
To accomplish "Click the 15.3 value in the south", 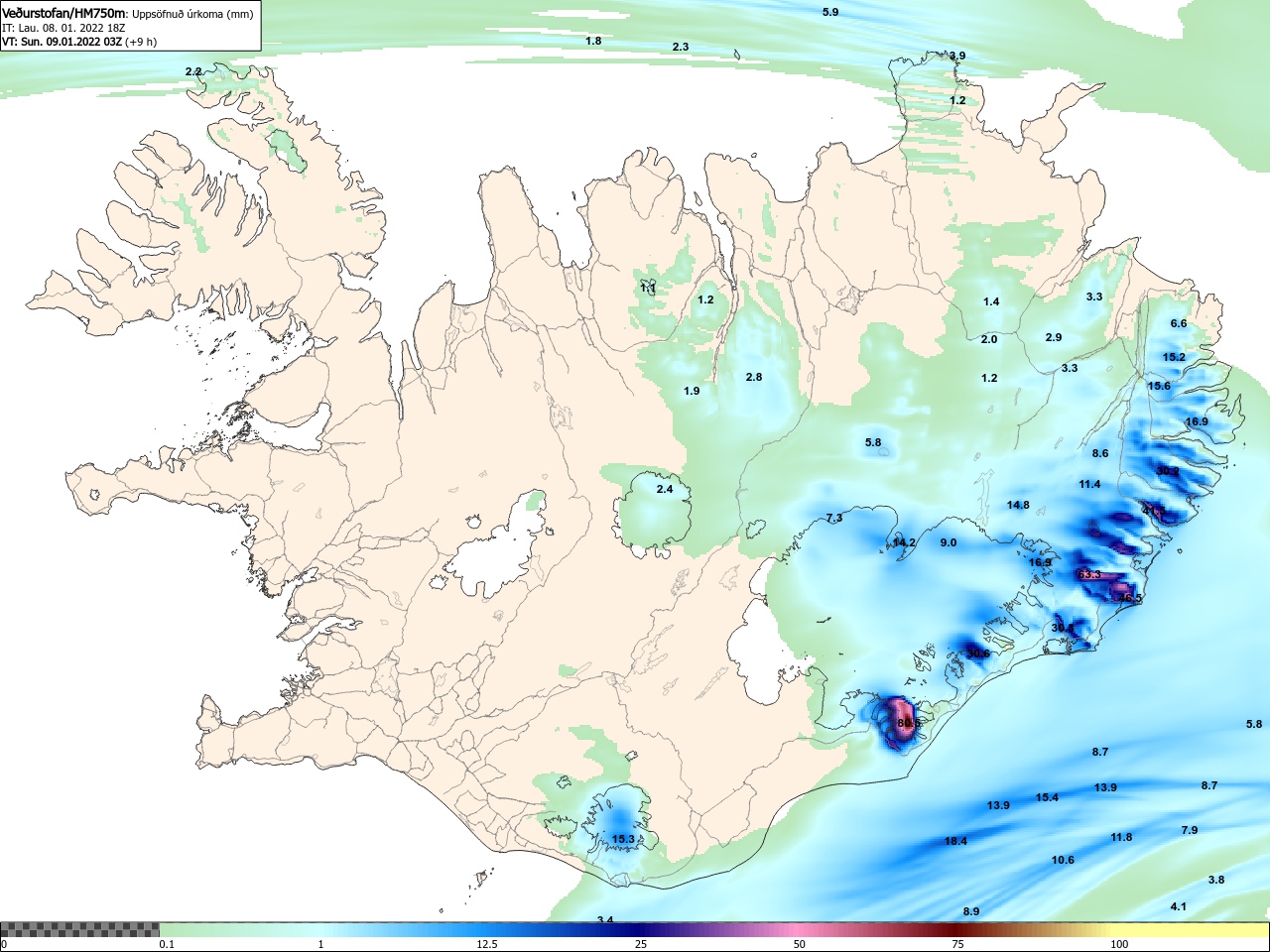I will pyautogui.click(x=623, y=839).
